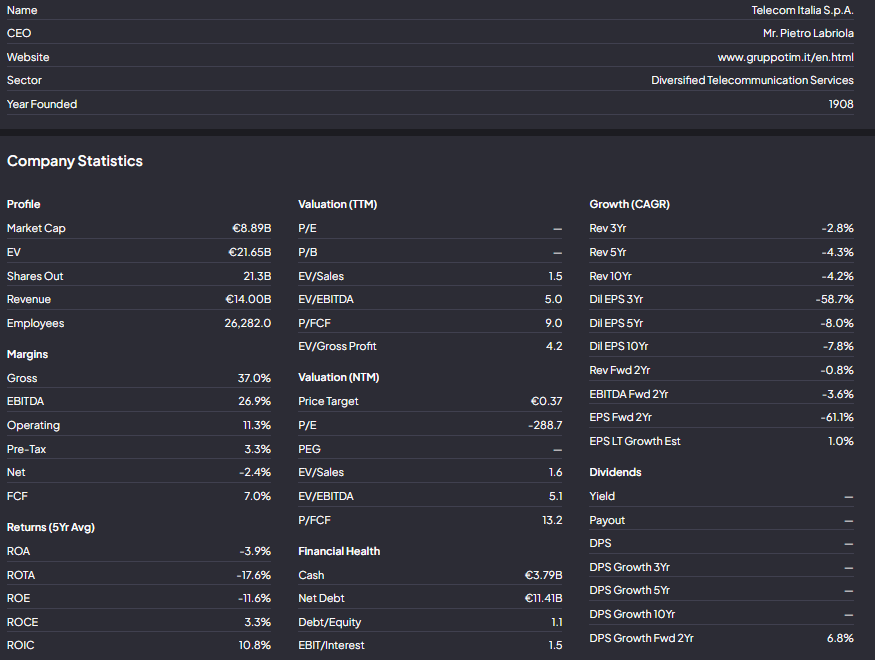875x660 pixels.
Task: Click the Gross margin value 37.0%
Action: pyautogui.click(x=254, y=378)
